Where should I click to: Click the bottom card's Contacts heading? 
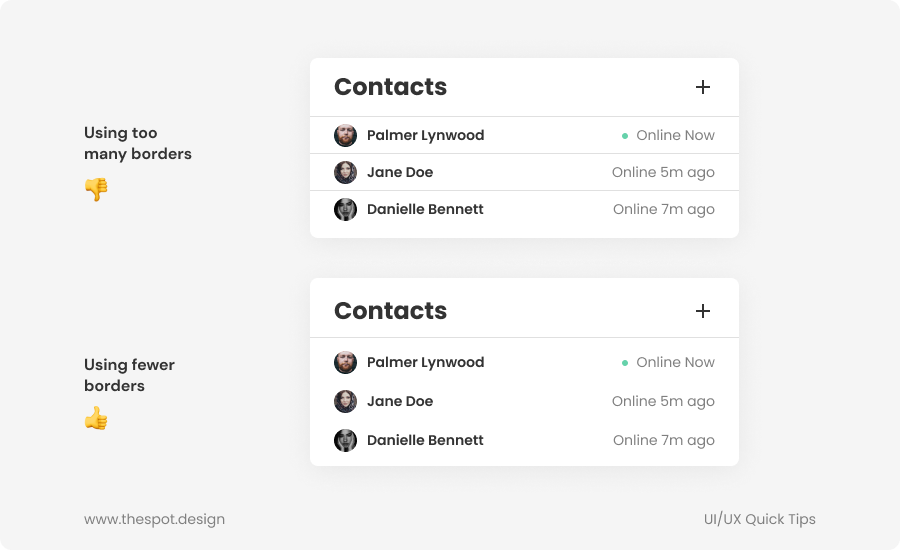pyautogui.click(x=390, y=311)
